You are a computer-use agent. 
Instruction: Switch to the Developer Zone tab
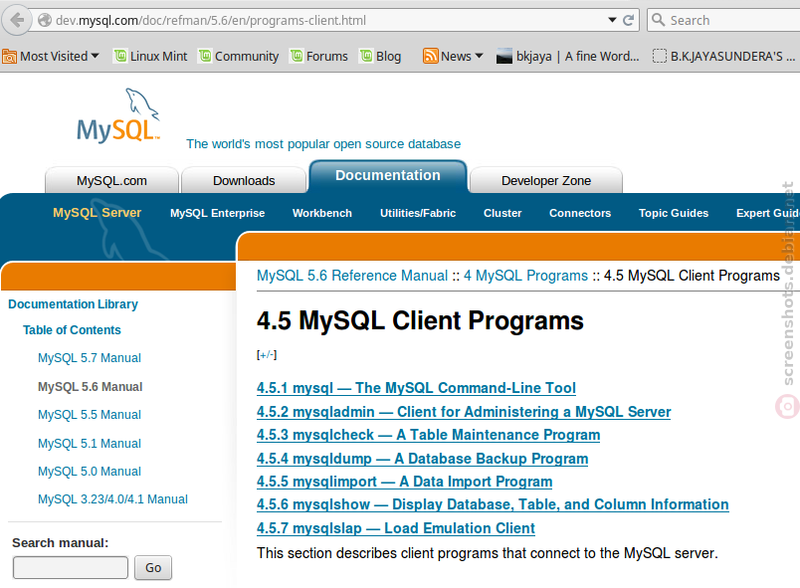click(546, 181)
